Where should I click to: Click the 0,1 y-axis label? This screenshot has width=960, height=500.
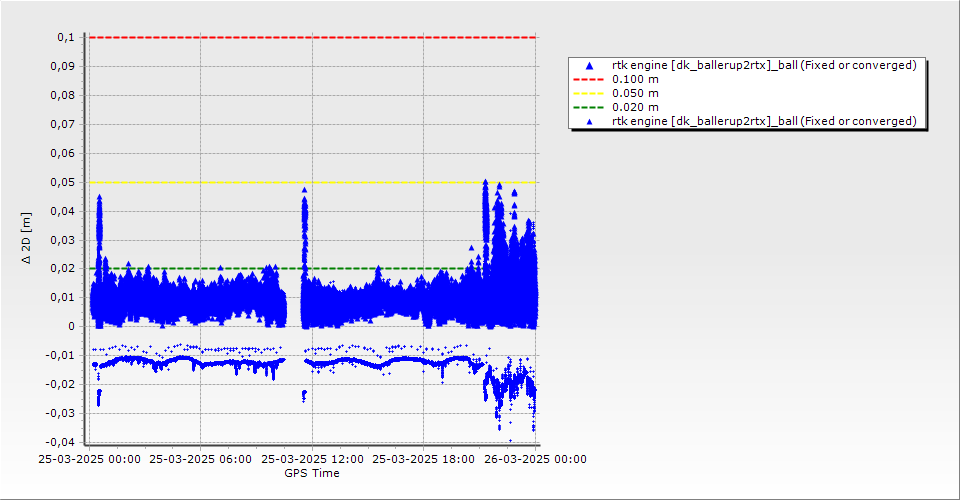coord(66,37)
